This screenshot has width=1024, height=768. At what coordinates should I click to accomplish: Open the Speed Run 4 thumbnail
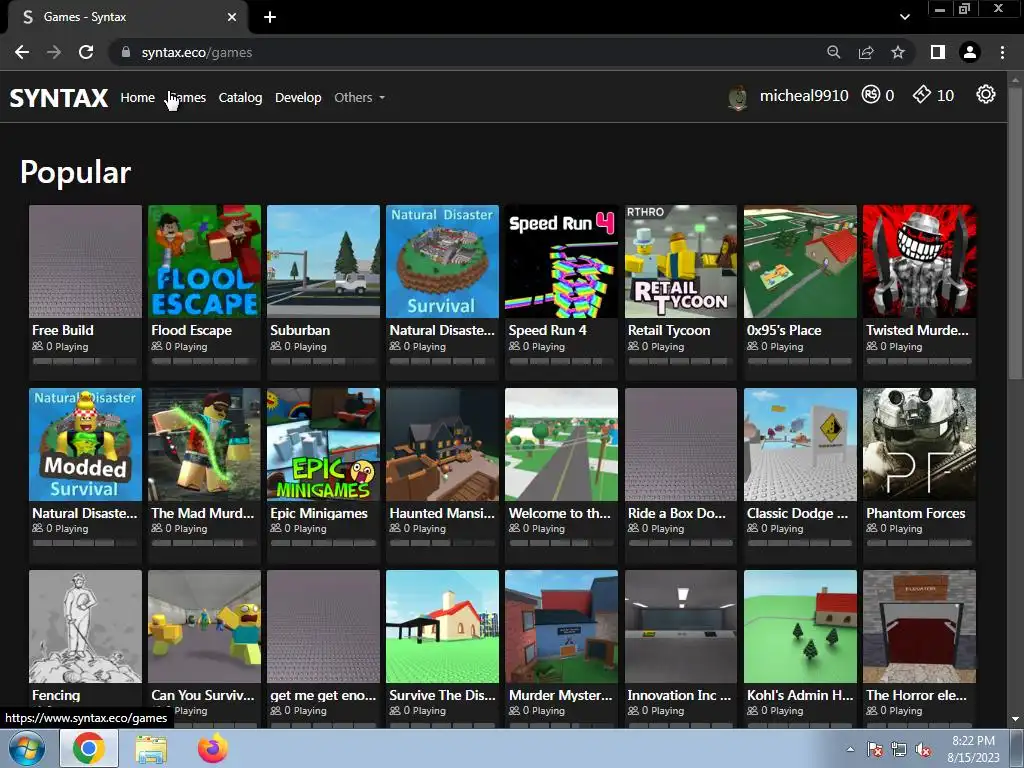pyautogui.click(x=562, y=261)
